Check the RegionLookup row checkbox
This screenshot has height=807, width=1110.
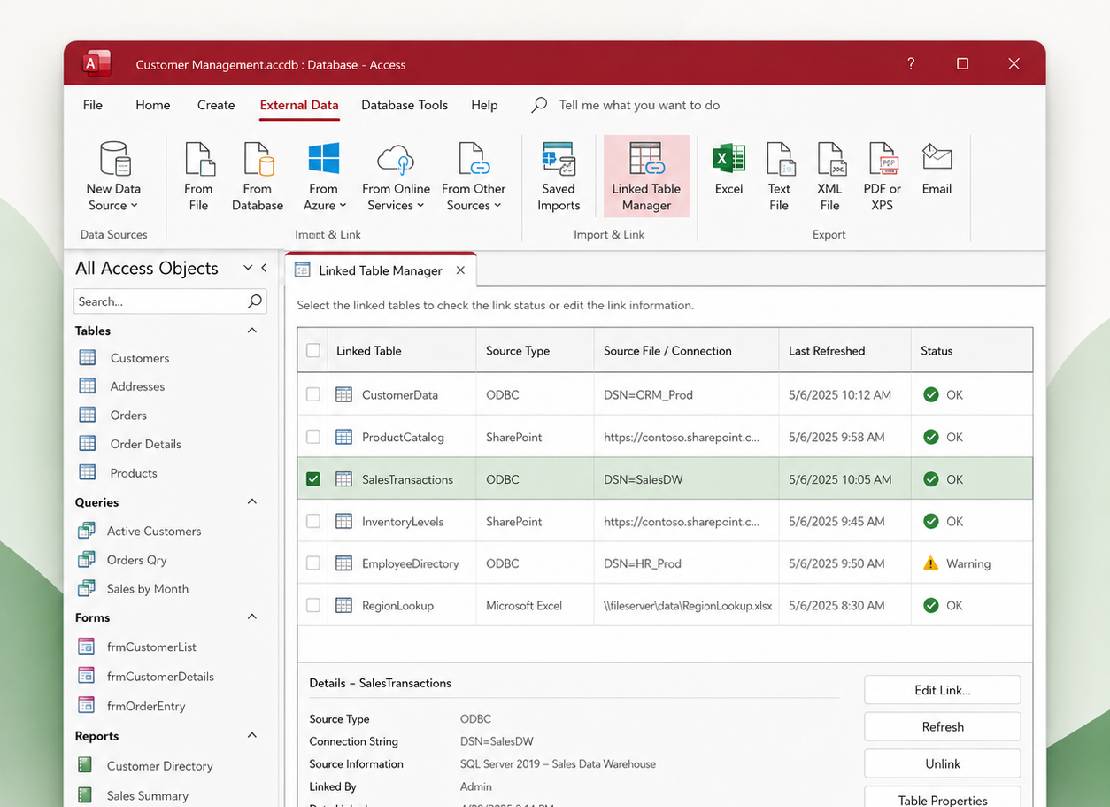pos(313,605)
